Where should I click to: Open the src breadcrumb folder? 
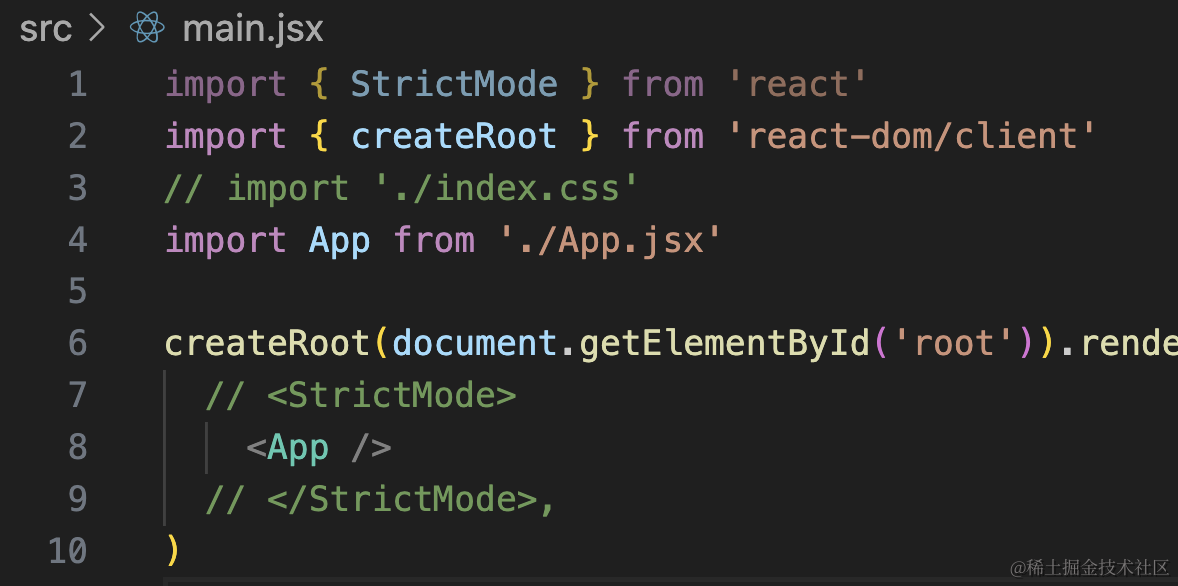point(46,29)
